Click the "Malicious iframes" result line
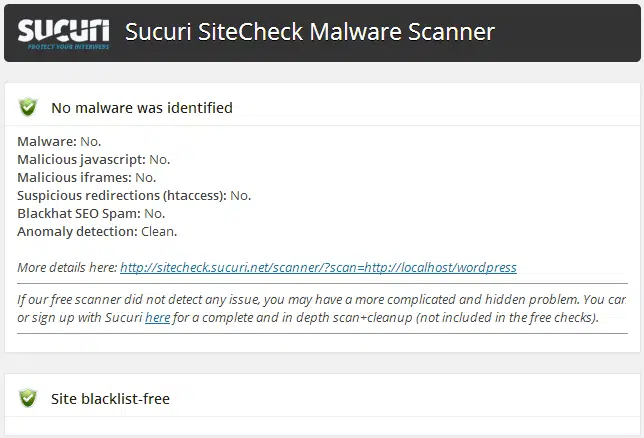The image size is (644, 438). coord(86,177)
